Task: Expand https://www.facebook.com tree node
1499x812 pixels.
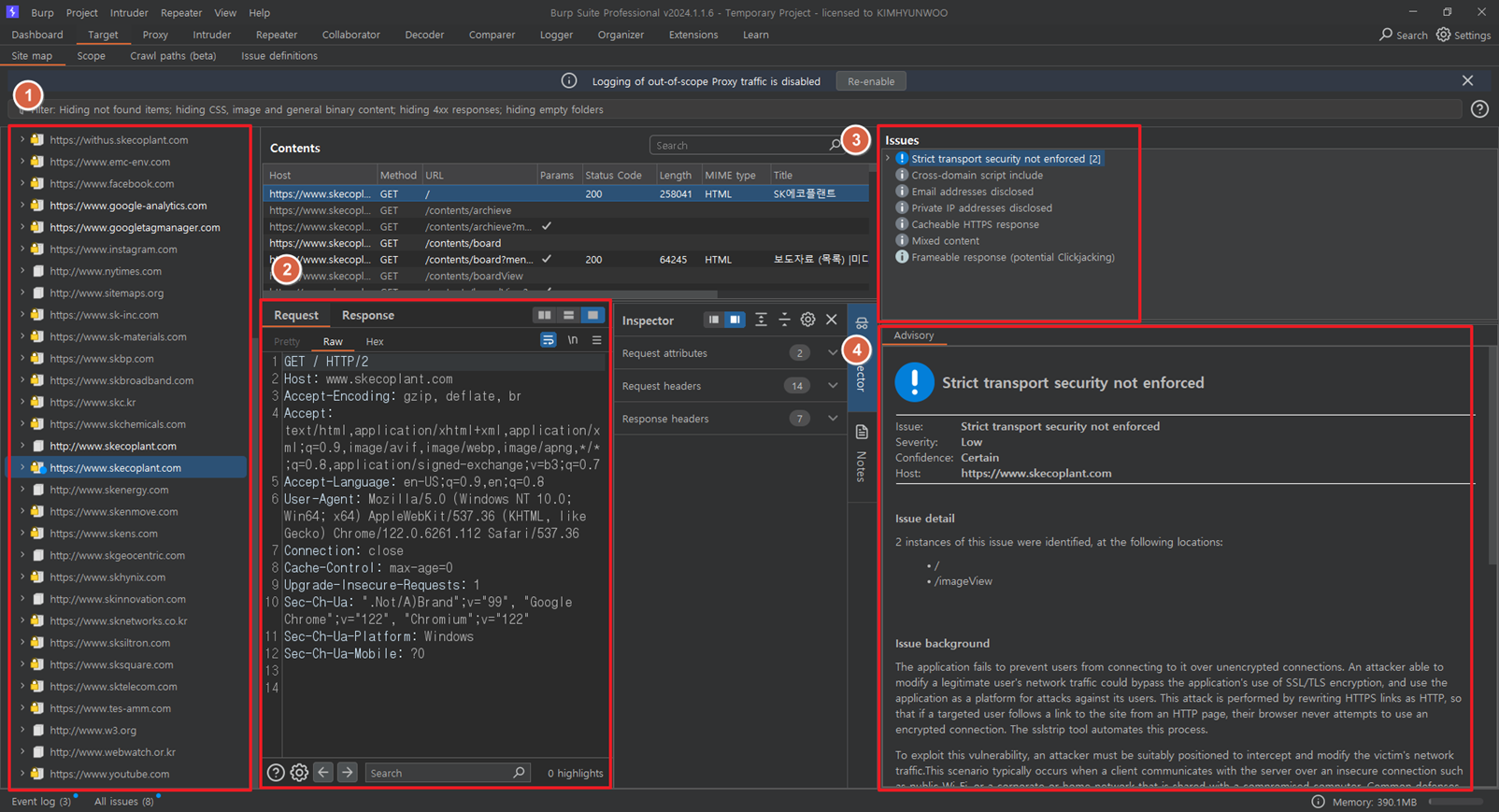Action: (22, 184)
